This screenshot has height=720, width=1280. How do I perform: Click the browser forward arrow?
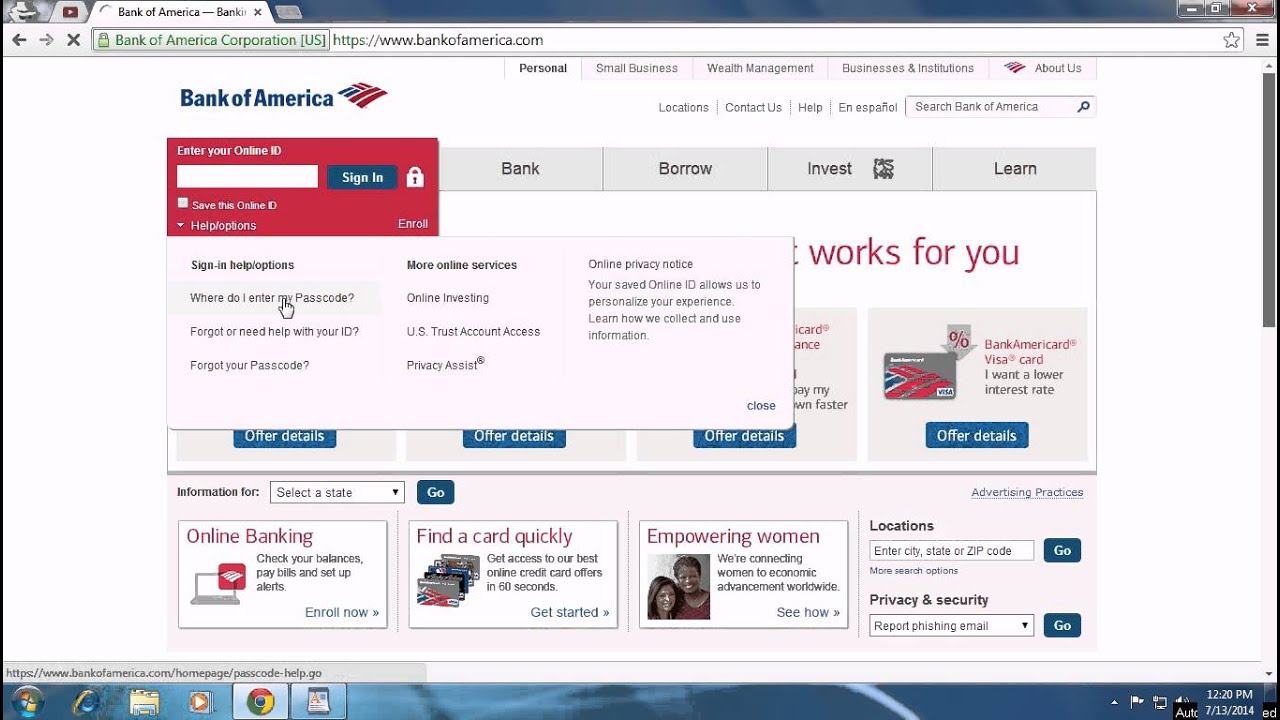click(46, 40)
